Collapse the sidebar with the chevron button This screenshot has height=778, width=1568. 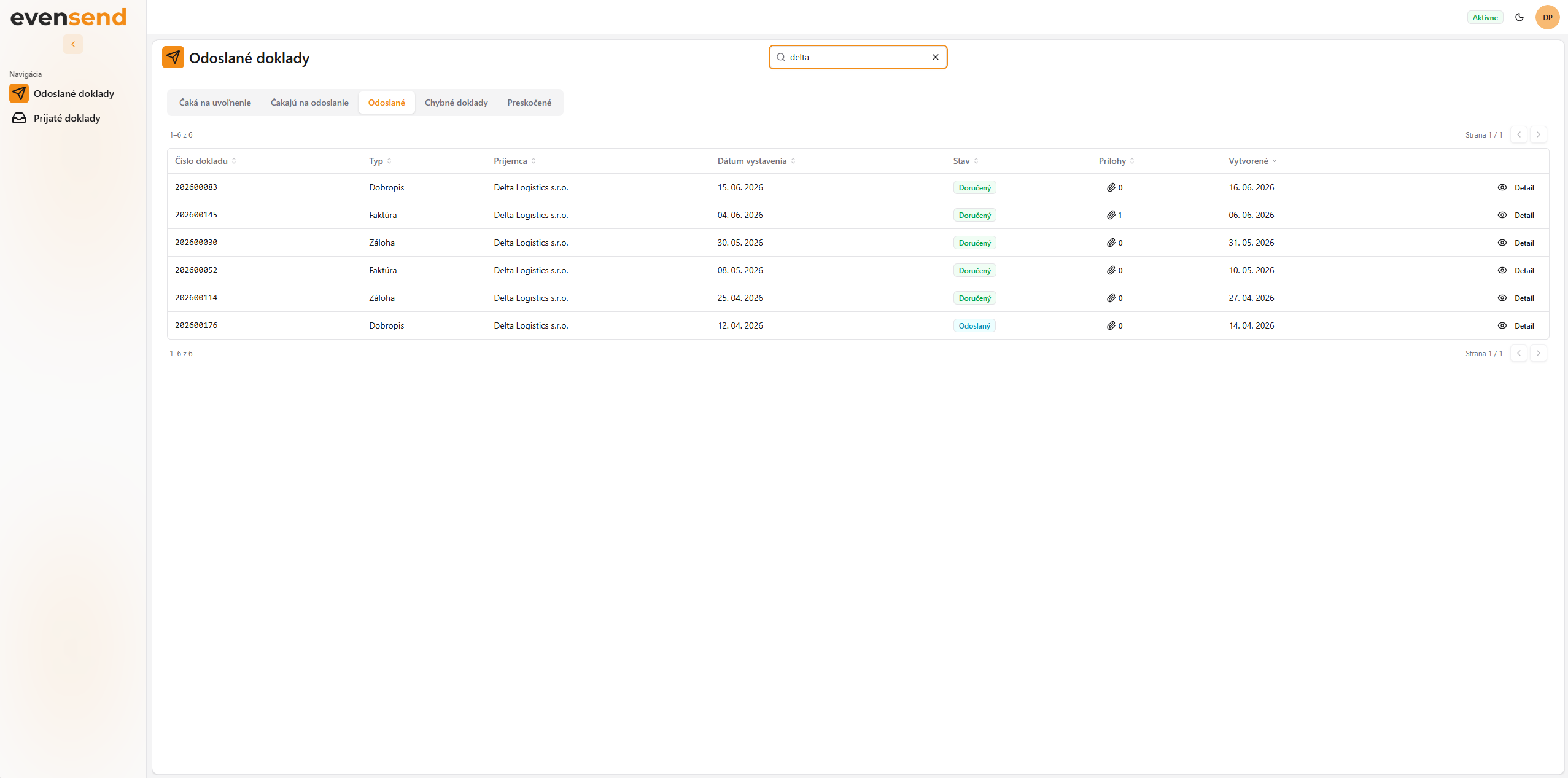[73, 44]
